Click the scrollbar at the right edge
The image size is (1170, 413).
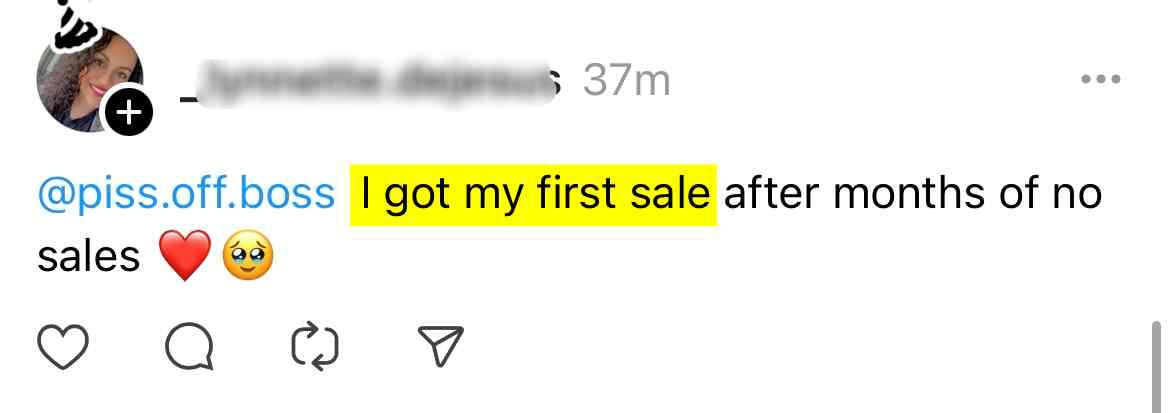pyautogui.click(x=1156, y=365)
